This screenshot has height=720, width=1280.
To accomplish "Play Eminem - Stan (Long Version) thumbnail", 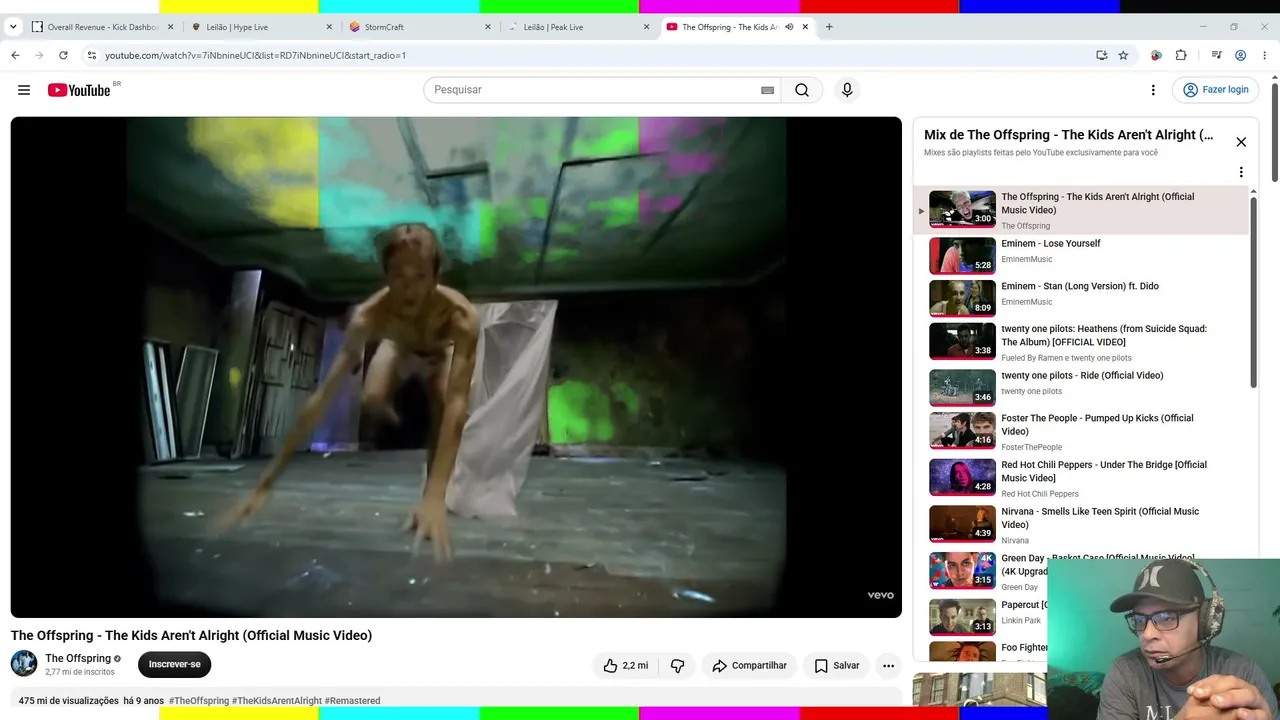I will tap(962, 298).
